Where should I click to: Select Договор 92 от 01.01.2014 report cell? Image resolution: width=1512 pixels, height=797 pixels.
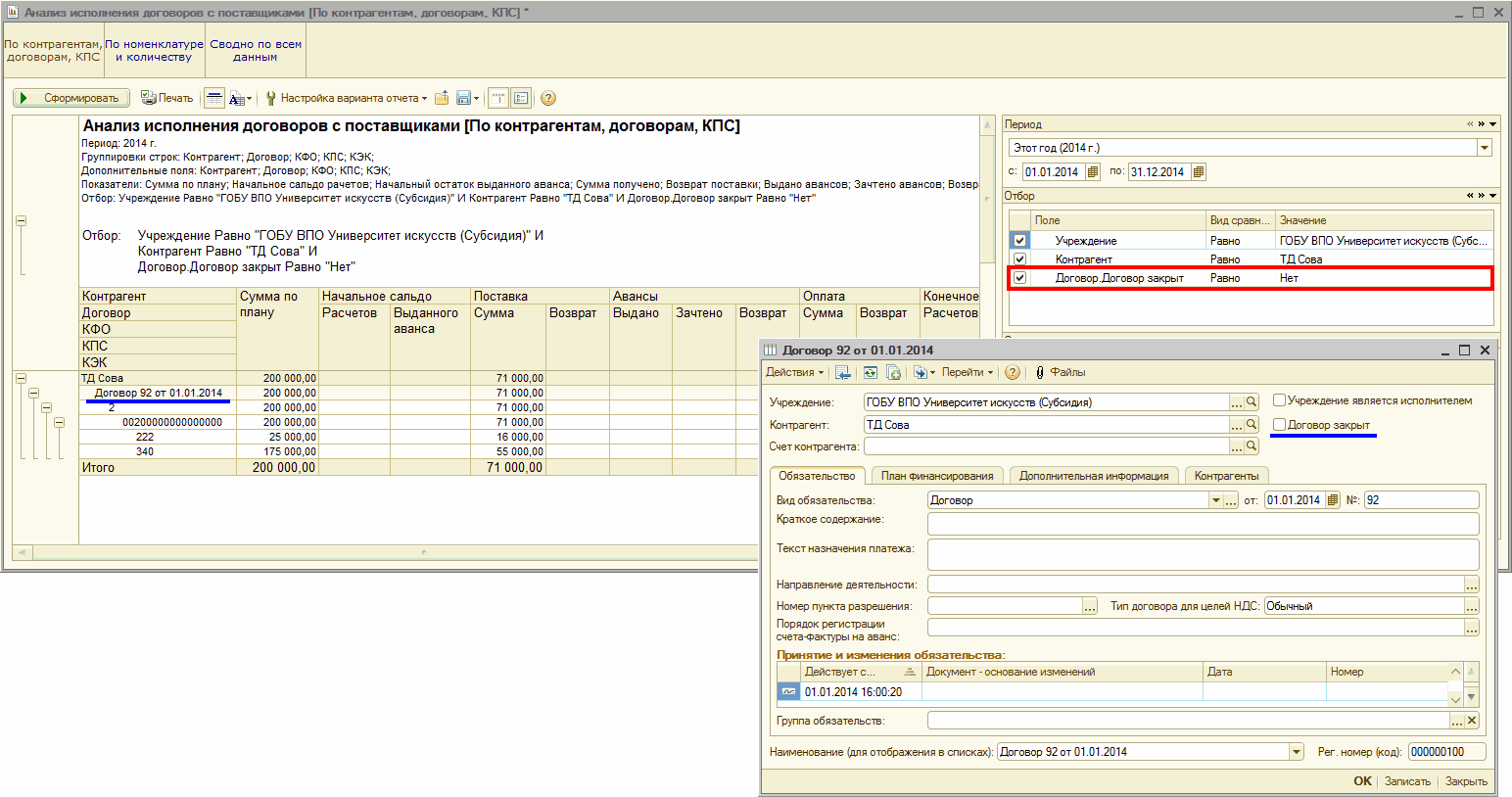(158, 393)
